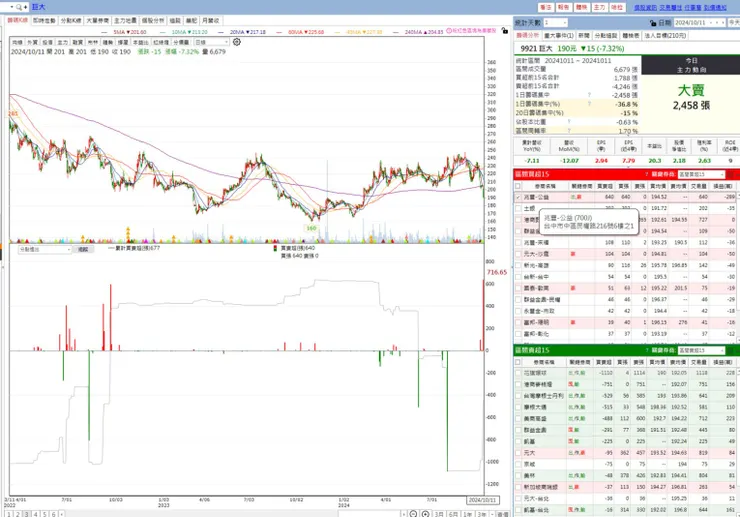Click the zoom in plus icon below chart
The width and height of the screenshot is (740, 517).
(x=425, y=514)
